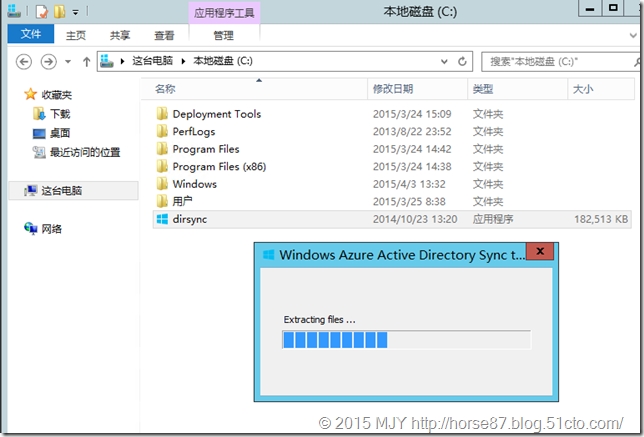Switch to the 主页 ribbon tab
The width and height of the screenshot is (644, 437).
point(76,35)
